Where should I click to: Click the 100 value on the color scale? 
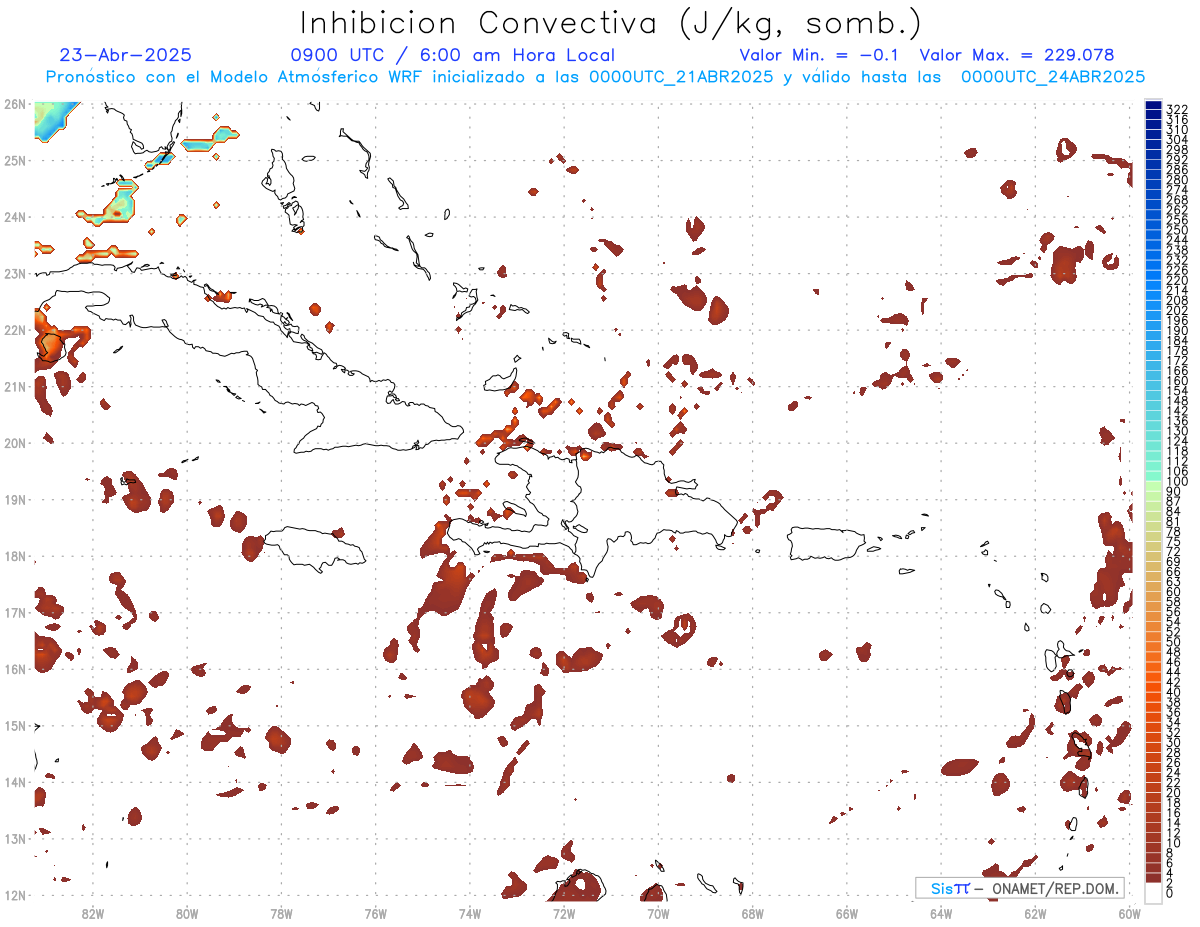[1177, 481]
